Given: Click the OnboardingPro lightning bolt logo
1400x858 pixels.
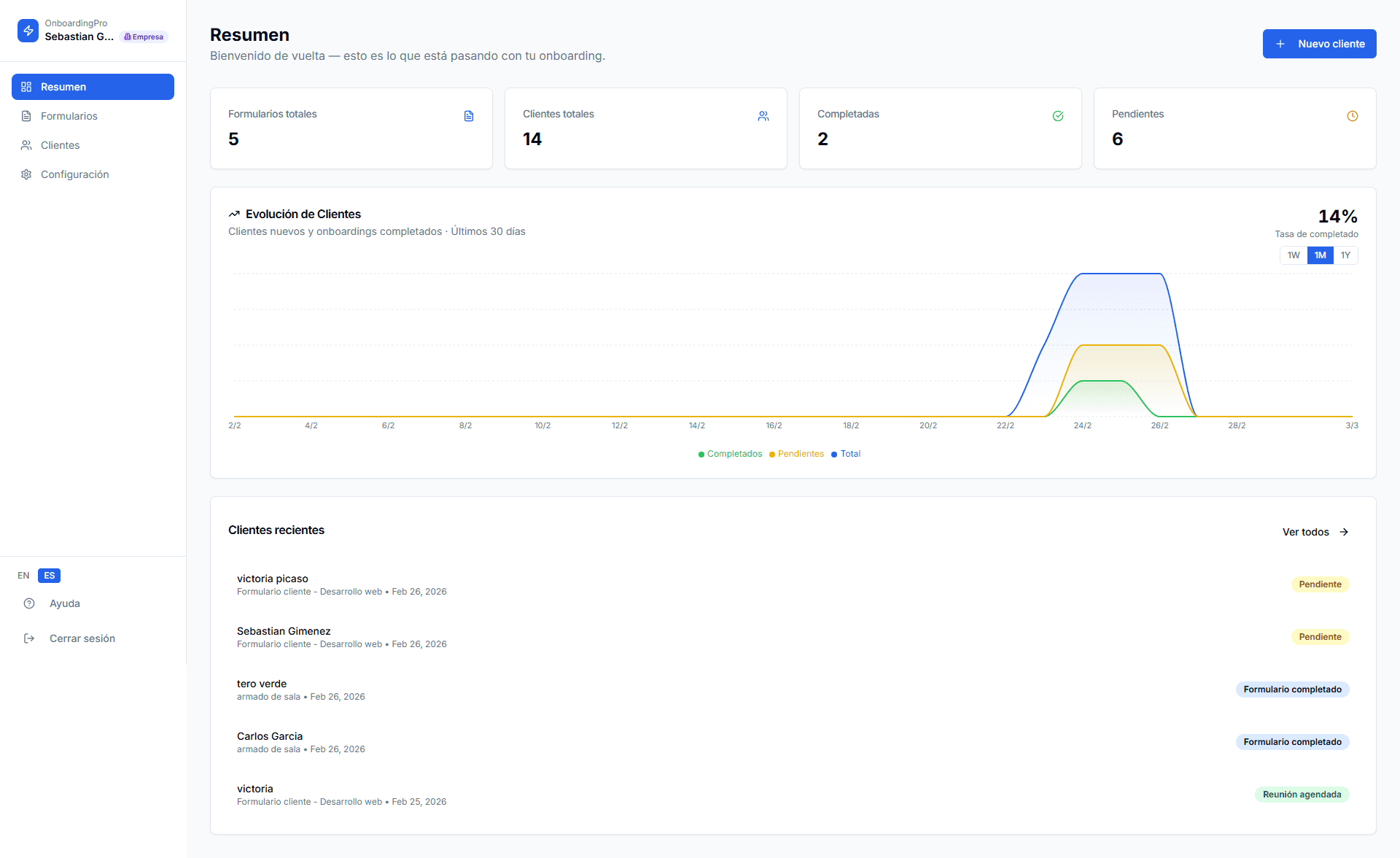Looking at the screenshot, I should pyautogui.click(x=28, y=31).
